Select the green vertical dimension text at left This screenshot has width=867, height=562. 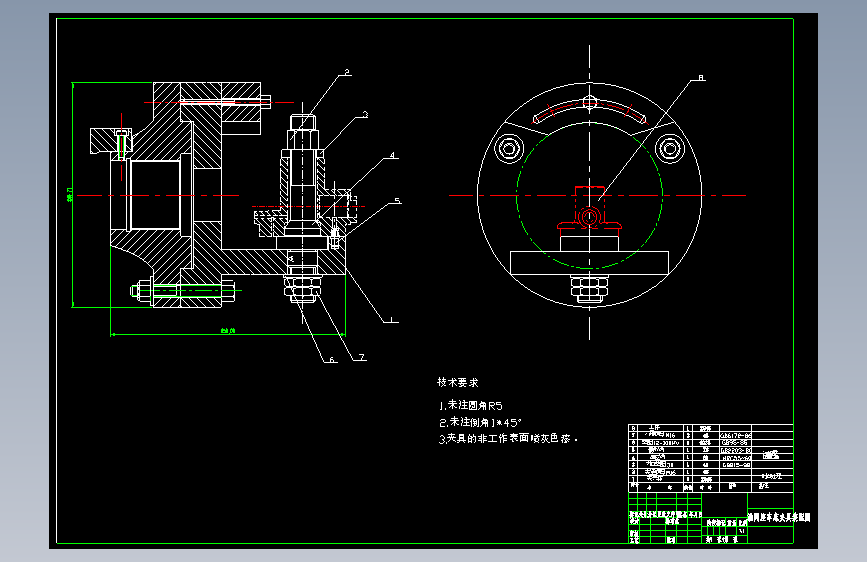pyautogui.click(x=70, y=195)
